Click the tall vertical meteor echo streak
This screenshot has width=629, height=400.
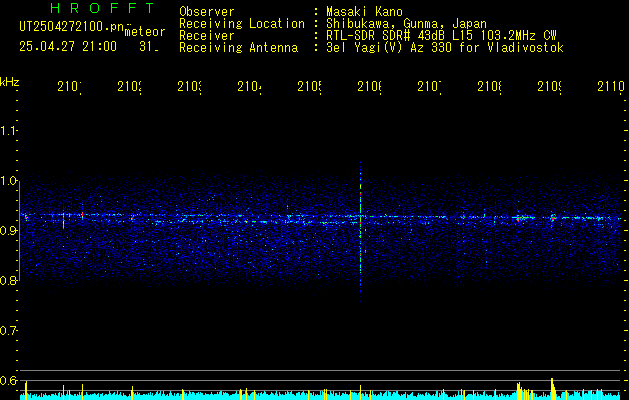point(361,233)
